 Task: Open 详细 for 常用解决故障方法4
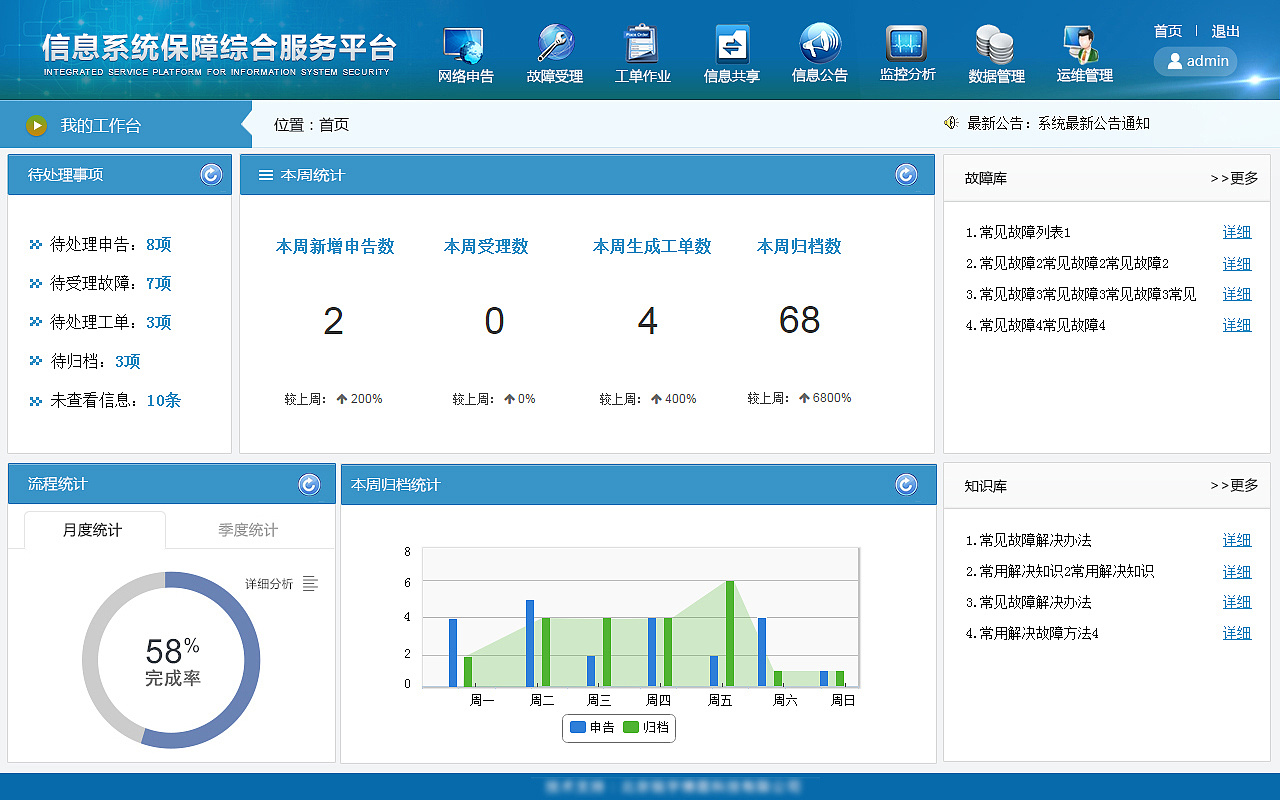point(1237,633)
